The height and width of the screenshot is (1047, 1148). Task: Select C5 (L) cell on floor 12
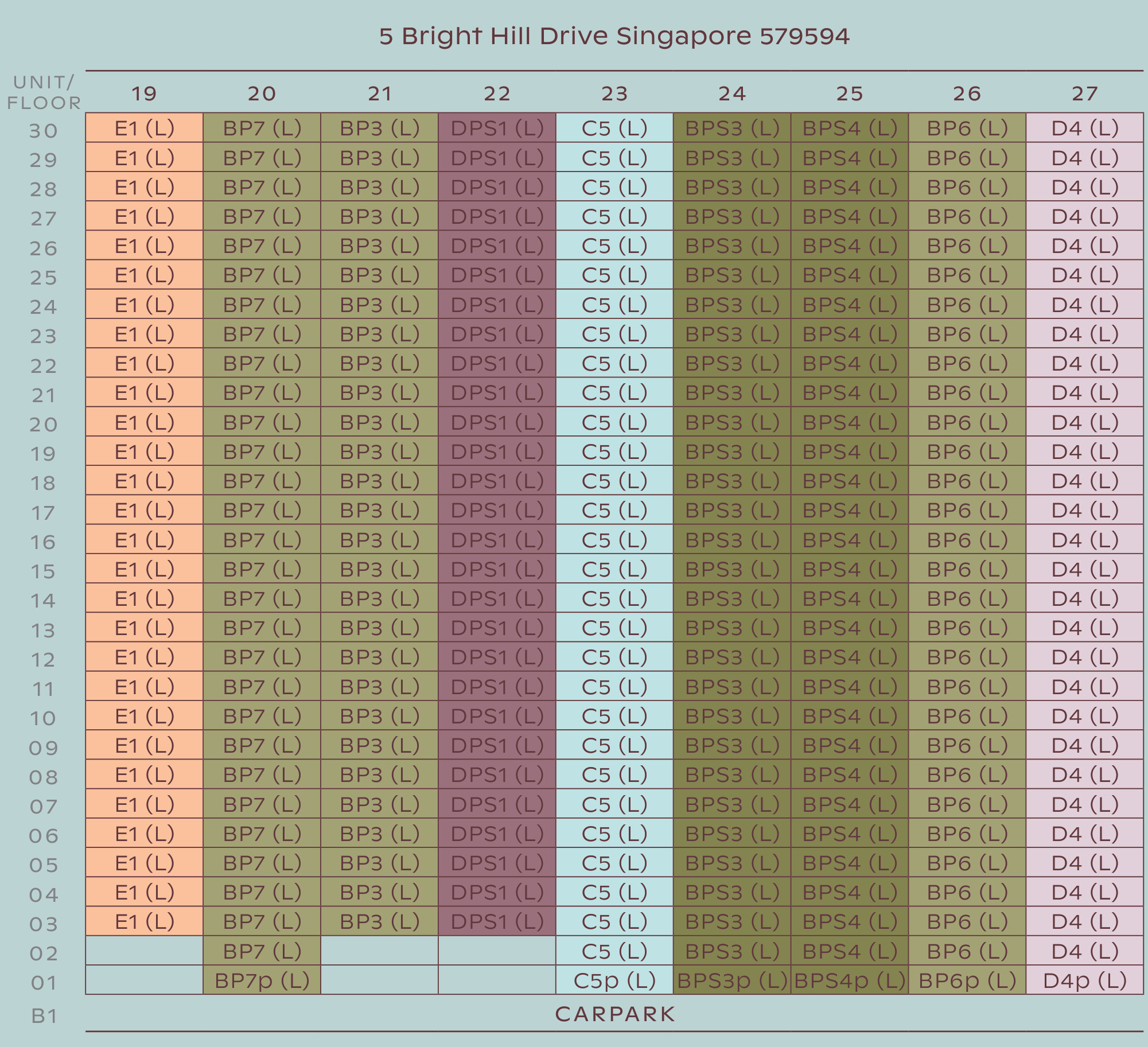point(614,656)
